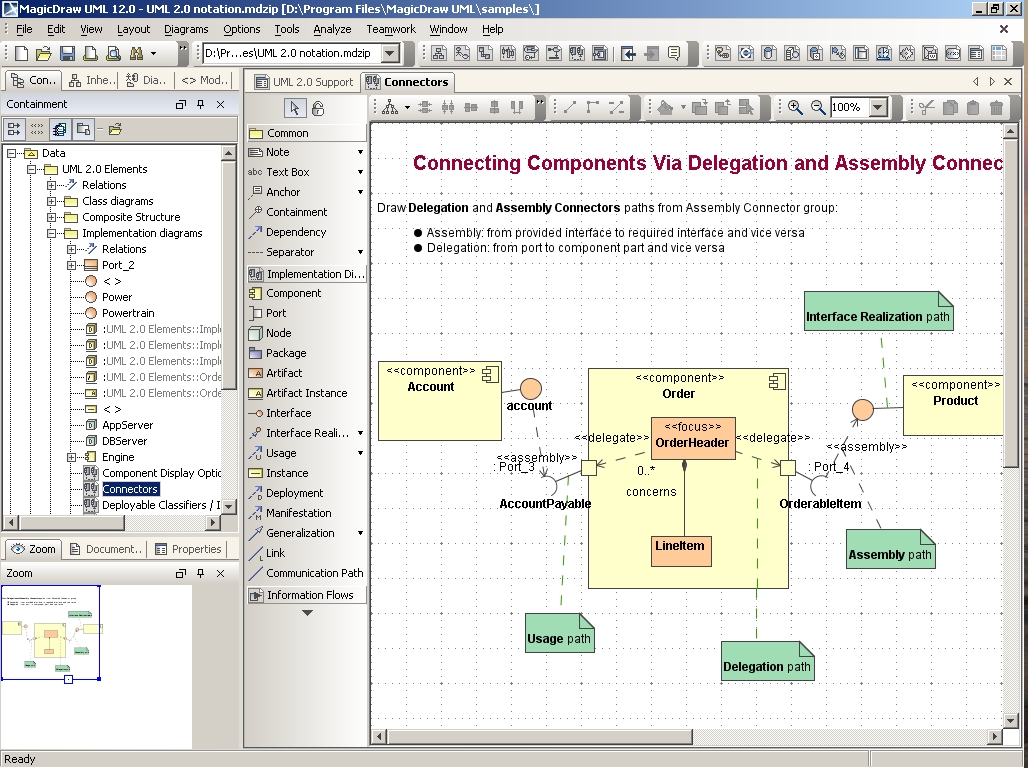Screen dimensions: 1028x768
Task: Toggle first Containment tree display button
Action: point(14,129)
